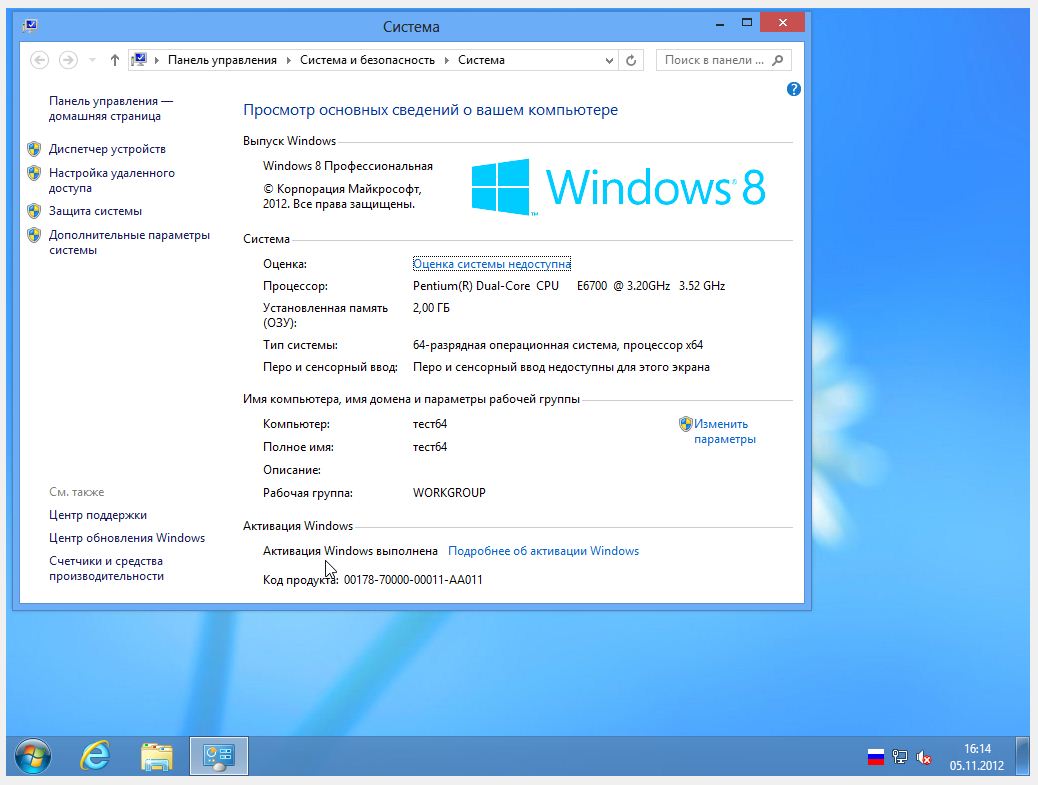
Task: Click the shield icon beside Защита системы
Action: (34, 211)
